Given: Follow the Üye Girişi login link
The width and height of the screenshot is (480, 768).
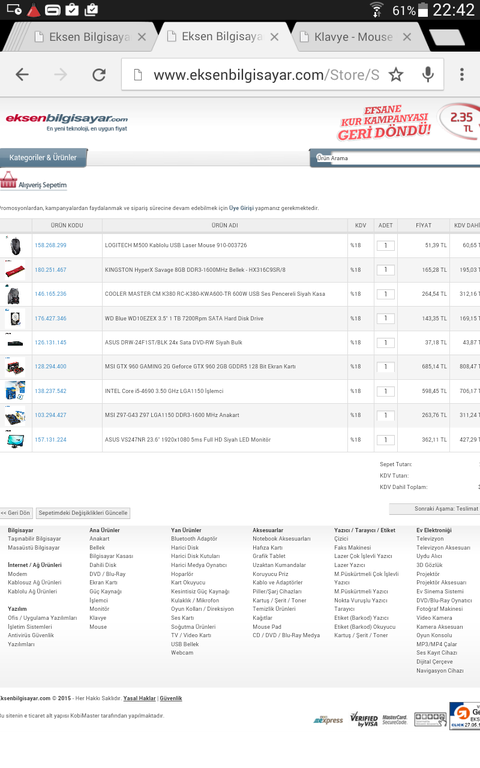Looking at the screenshot, I should pyautogui.click(x=241, y=208).
